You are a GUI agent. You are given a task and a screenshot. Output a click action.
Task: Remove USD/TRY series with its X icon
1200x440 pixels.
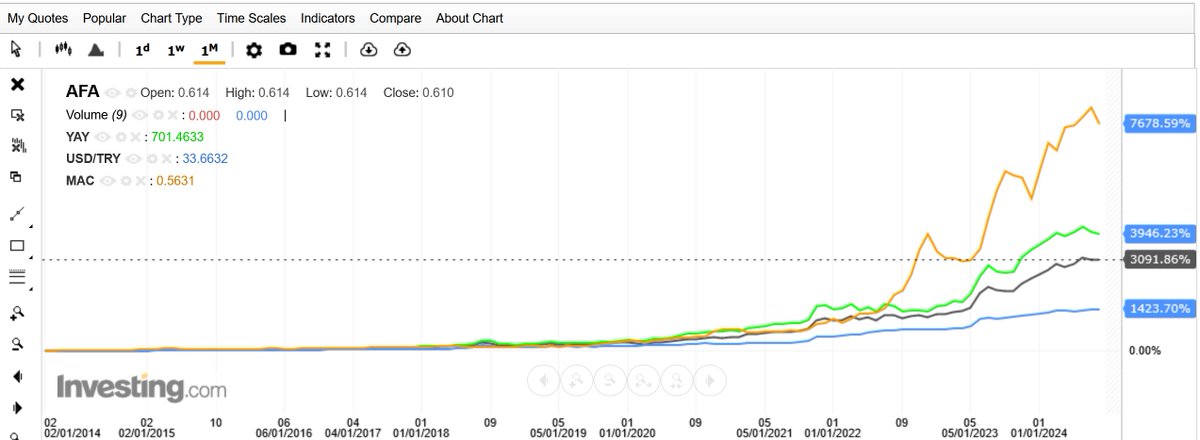(166, 159)
